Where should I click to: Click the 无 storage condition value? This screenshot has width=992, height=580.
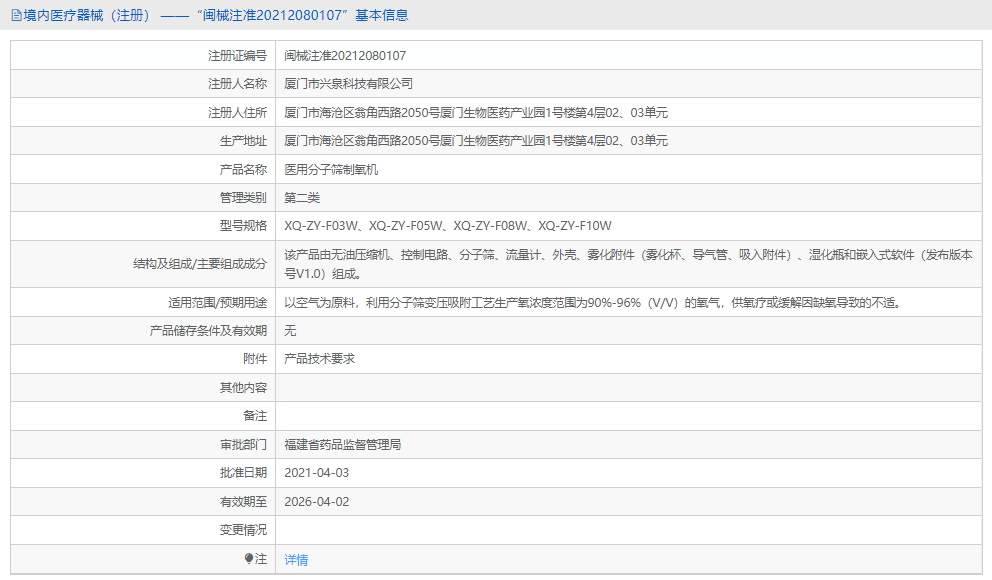tap(290, 331)
